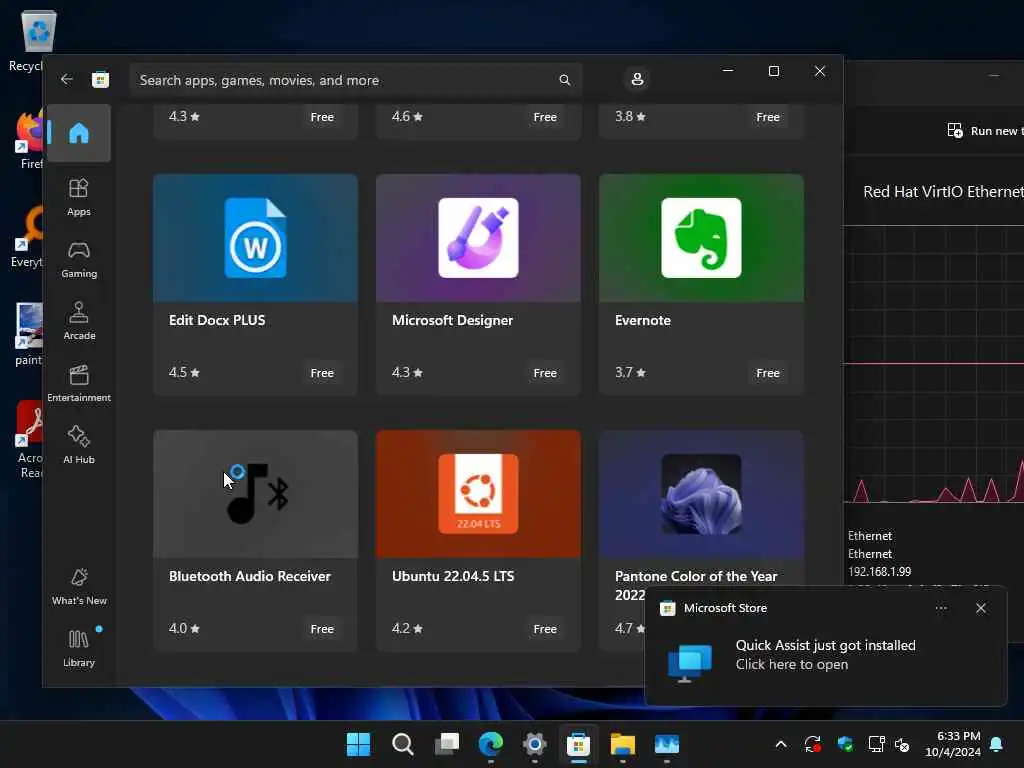The image size is (1024, 768).
Task: Click the Microsoft Store logo icon
Action: 101,80
